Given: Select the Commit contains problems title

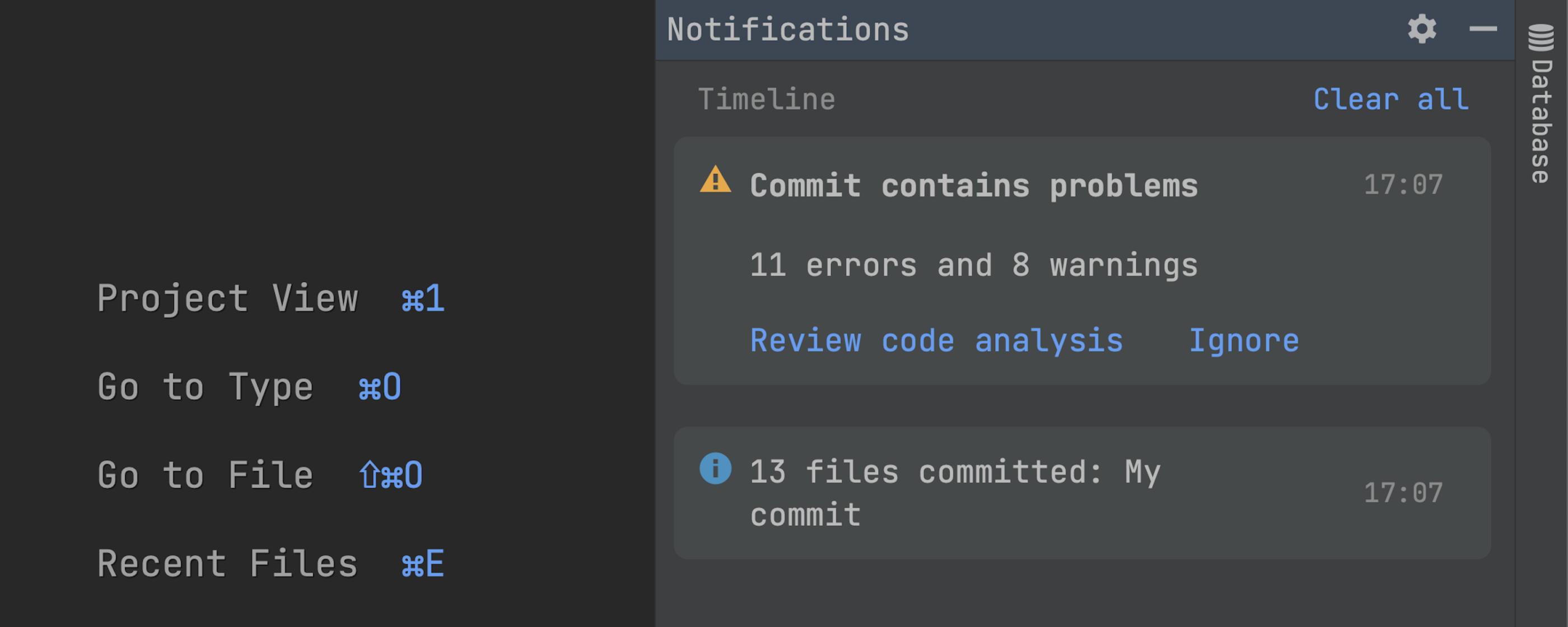Looking at the screenshot, I should (973, 185).
